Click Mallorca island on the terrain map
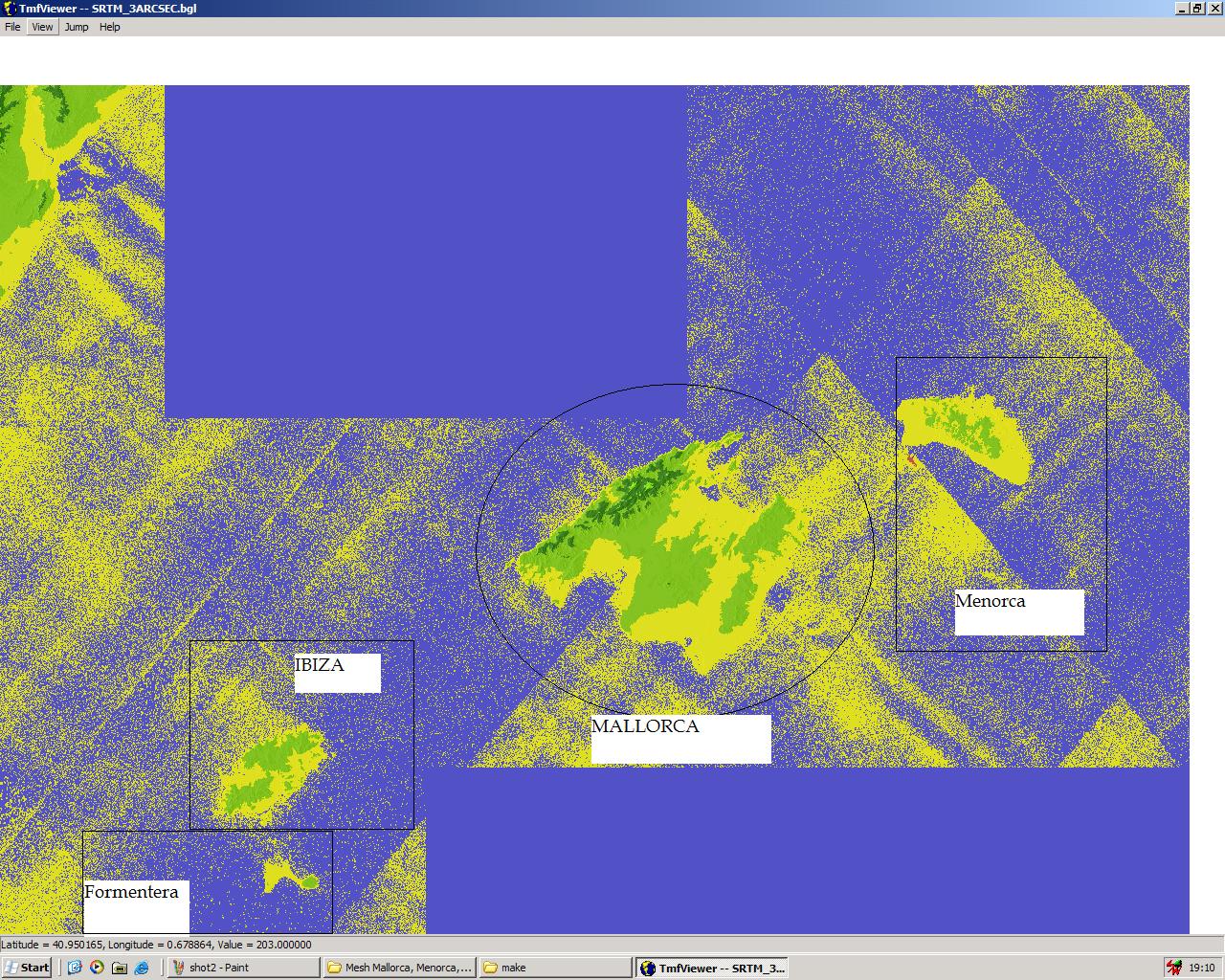The height and width of the screenshot is (980, 1225). 670,555
